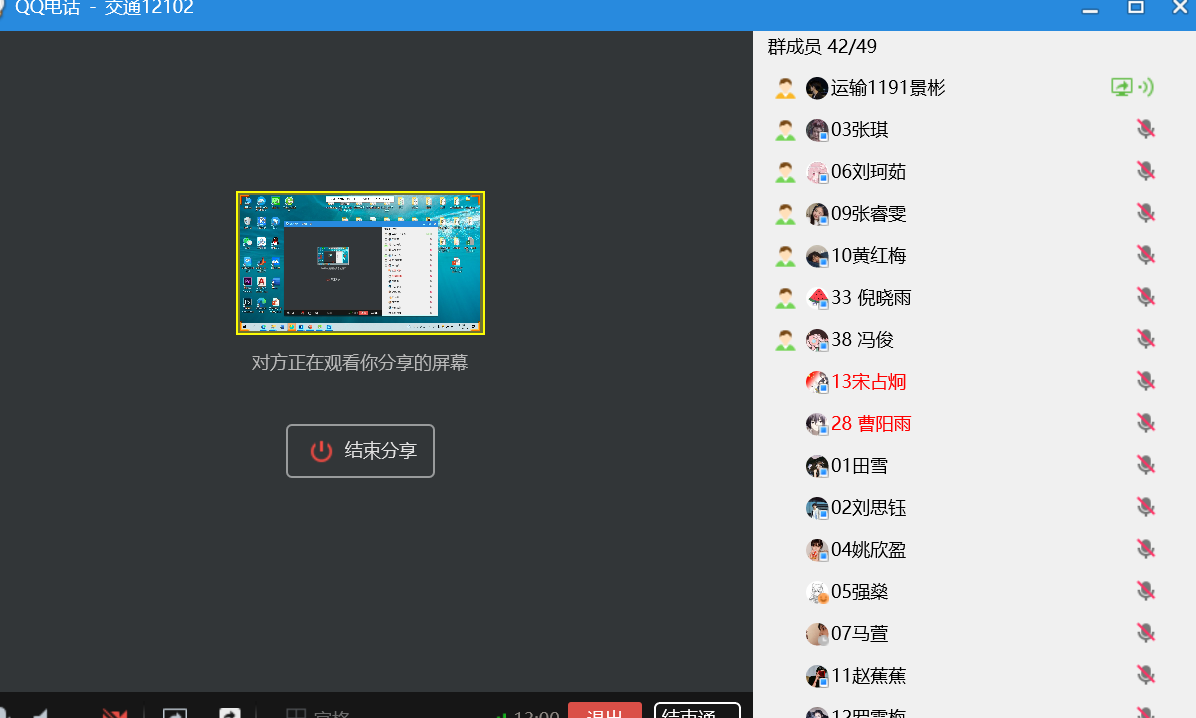Toggle the mic icon for 28 曹阳雨
The image size is (1196, 718).
tap(1146, 424)
